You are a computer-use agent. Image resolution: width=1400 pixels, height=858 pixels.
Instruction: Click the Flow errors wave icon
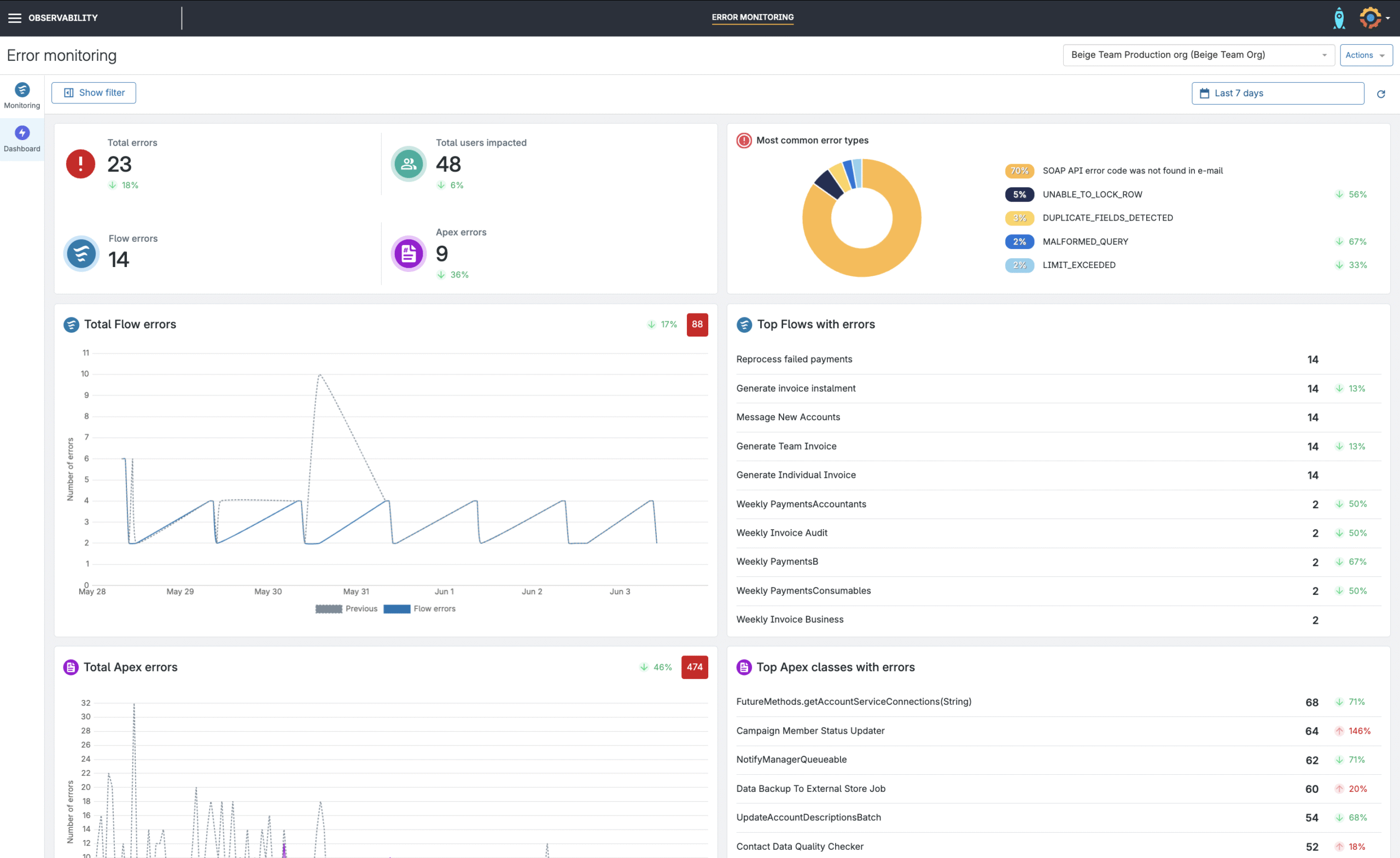(x=81, y=253)
